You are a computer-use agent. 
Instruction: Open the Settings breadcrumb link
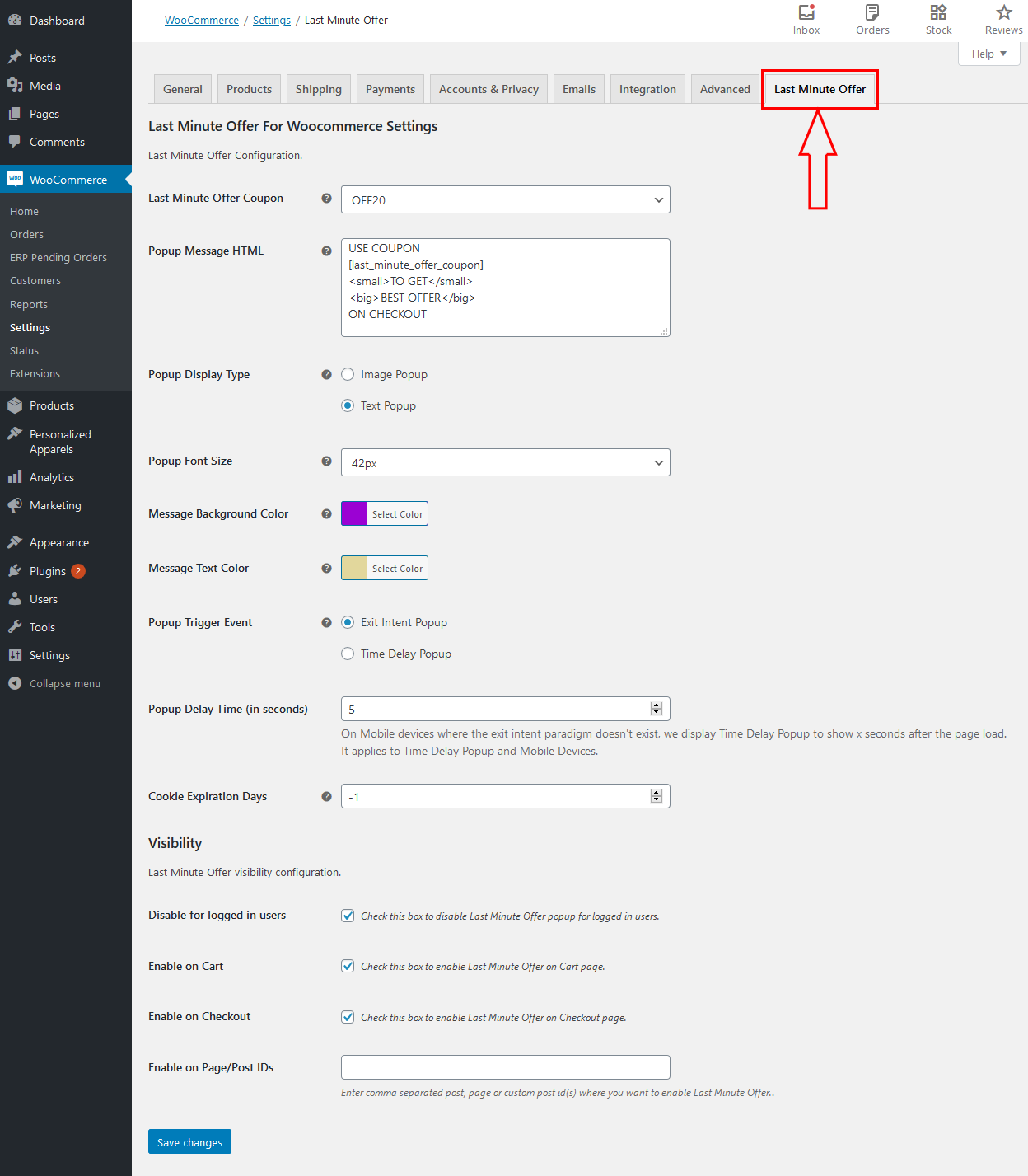(x=272, y=21)
